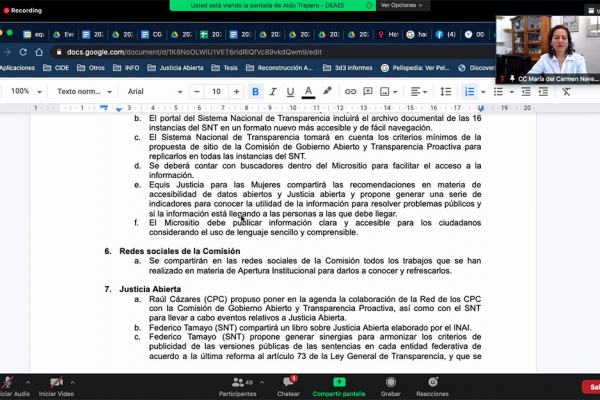Open the text alignment dropdown
The image size is (600, 400).
(419, 91)
